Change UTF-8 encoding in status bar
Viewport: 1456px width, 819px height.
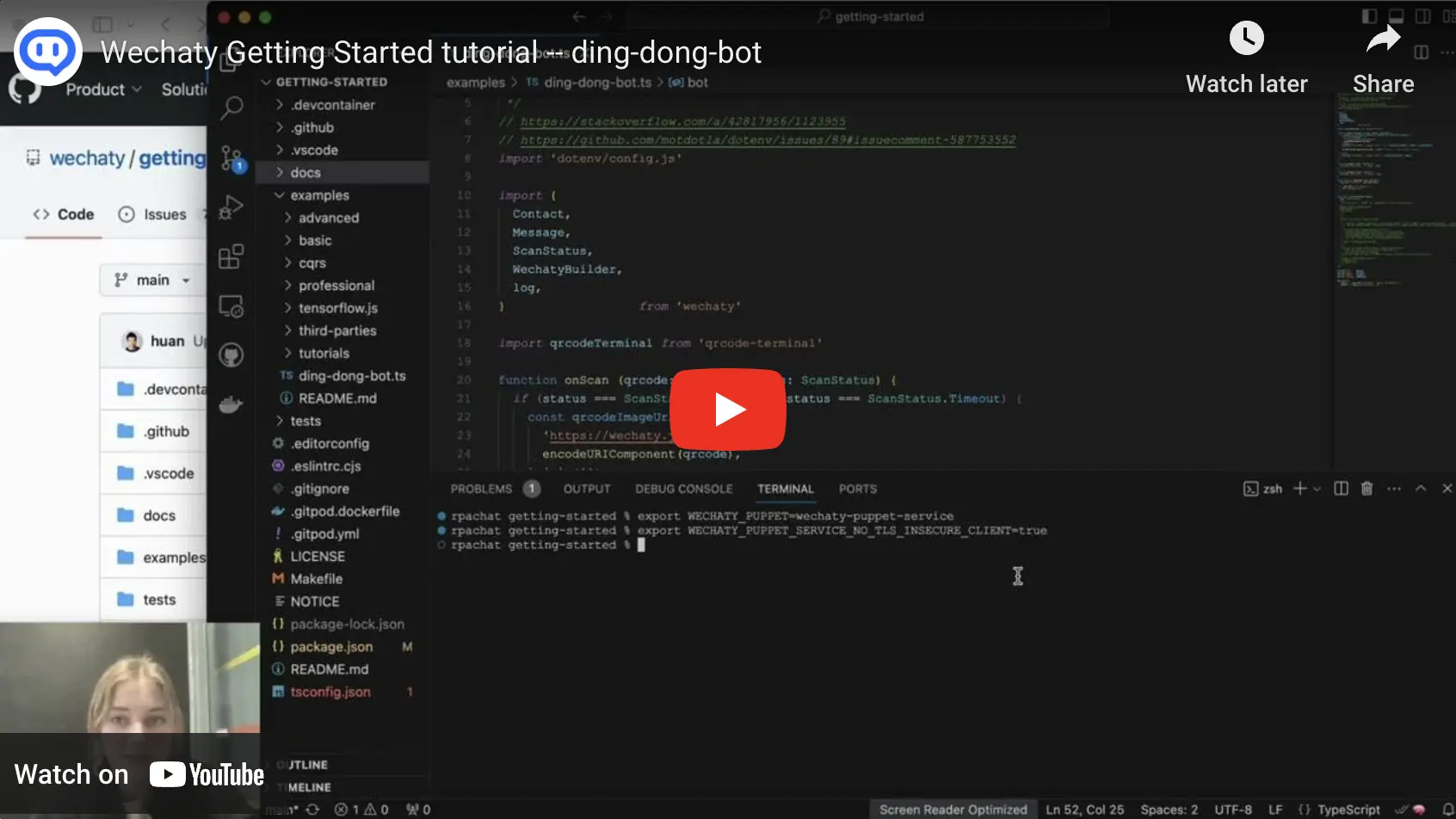[1232, 810]
